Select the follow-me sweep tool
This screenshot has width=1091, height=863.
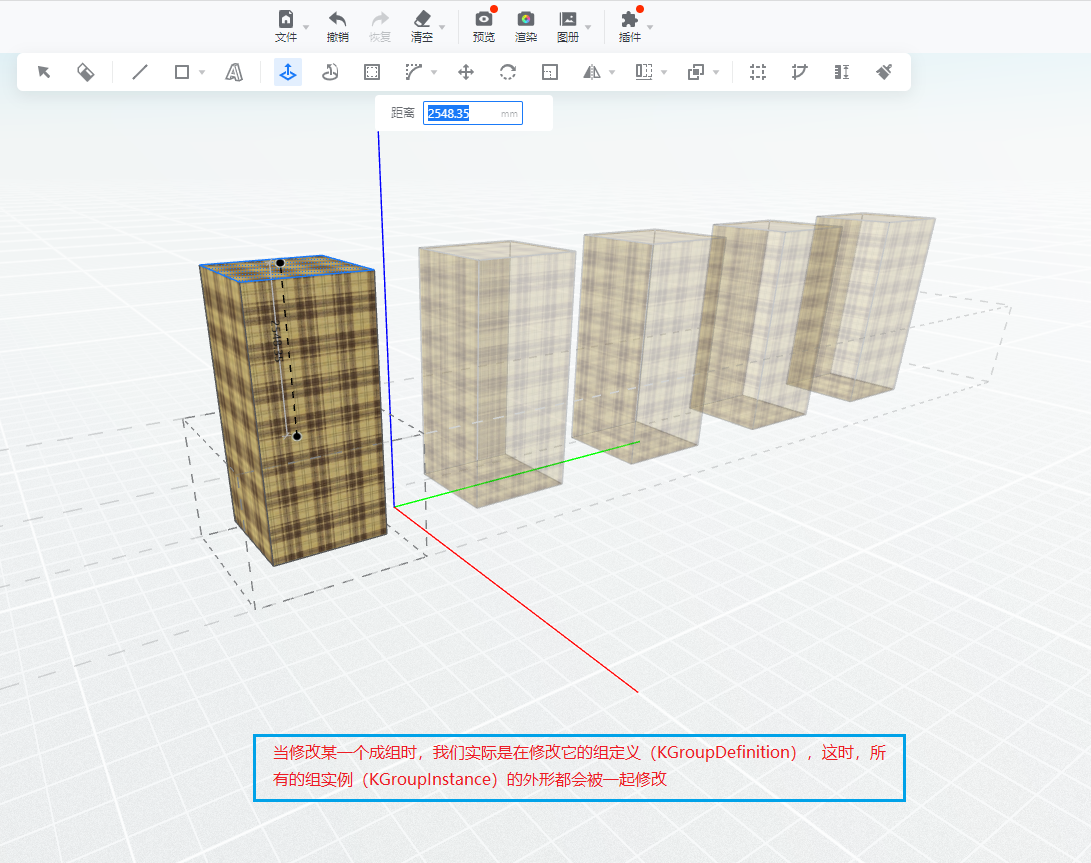[330, 72]
